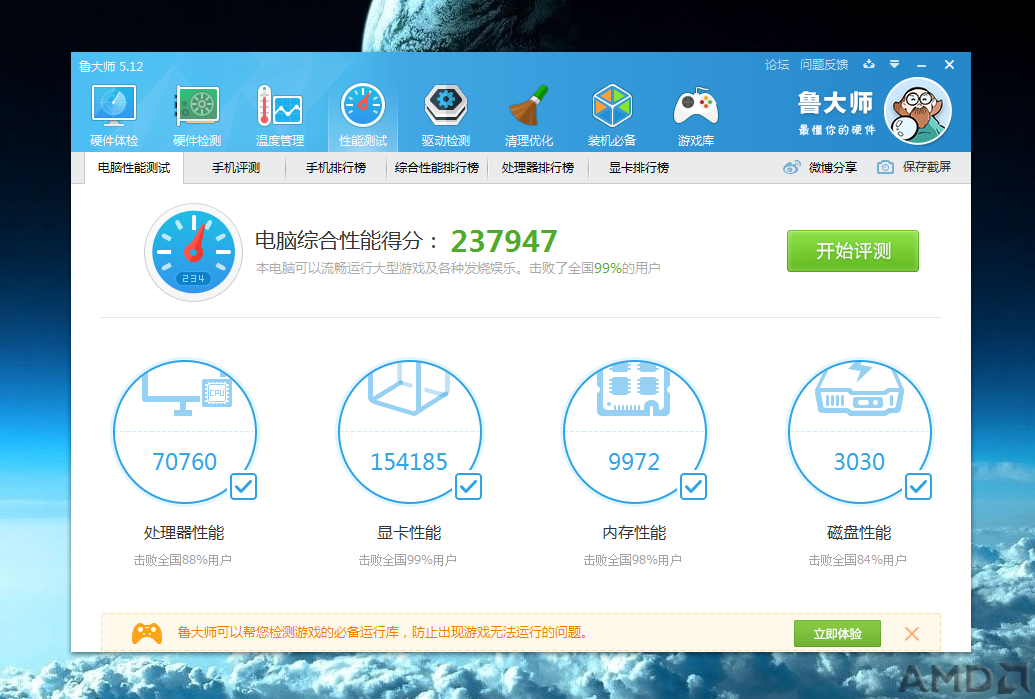Uncheck the 显卡性能 test checkbox
The height and width of the screenshot is (699, 1035).
[469, 487]
